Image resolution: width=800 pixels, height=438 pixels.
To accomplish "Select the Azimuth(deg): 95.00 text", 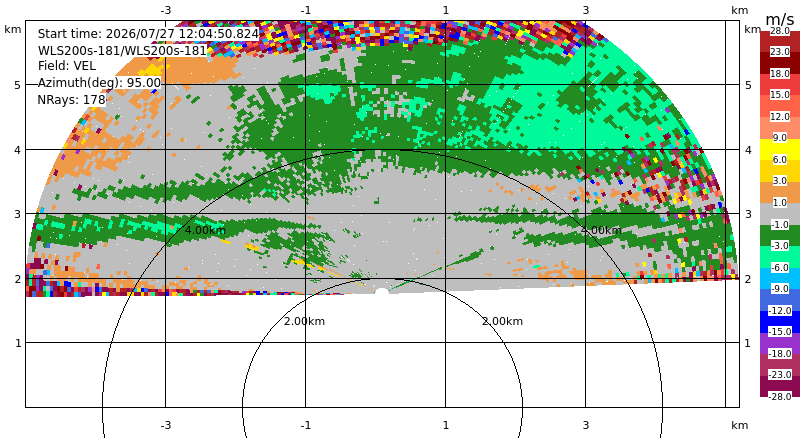I will coord(99,83).
